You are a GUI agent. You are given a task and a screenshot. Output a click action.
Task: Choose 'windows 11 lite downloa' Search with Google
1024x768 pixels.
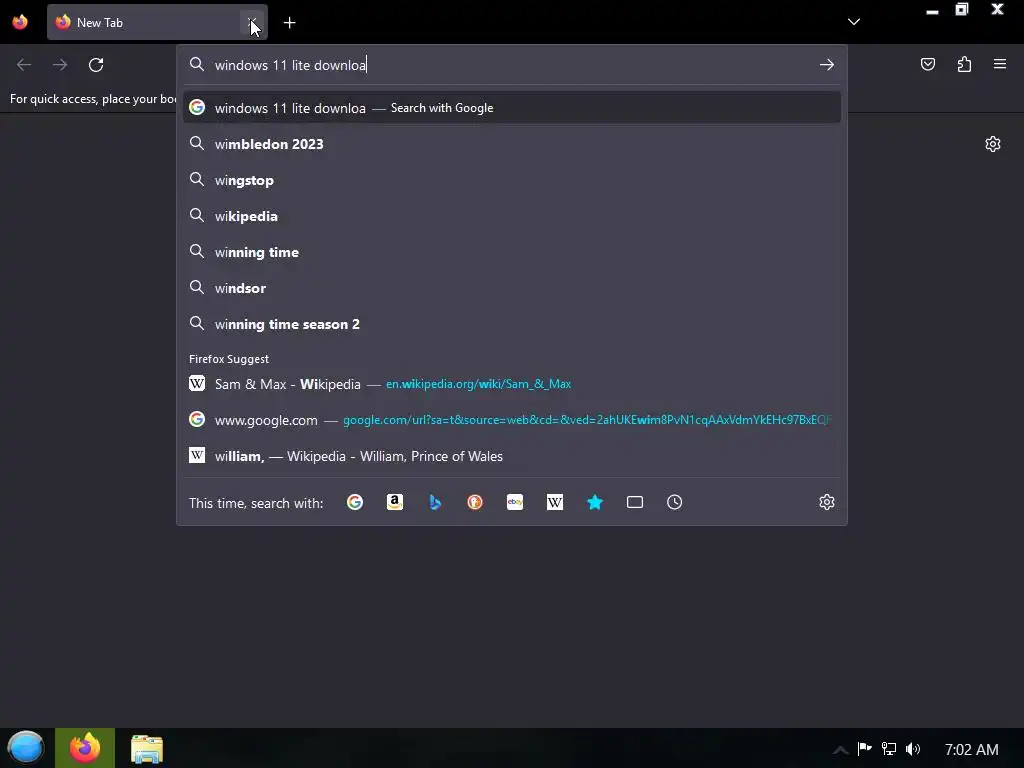511,108
